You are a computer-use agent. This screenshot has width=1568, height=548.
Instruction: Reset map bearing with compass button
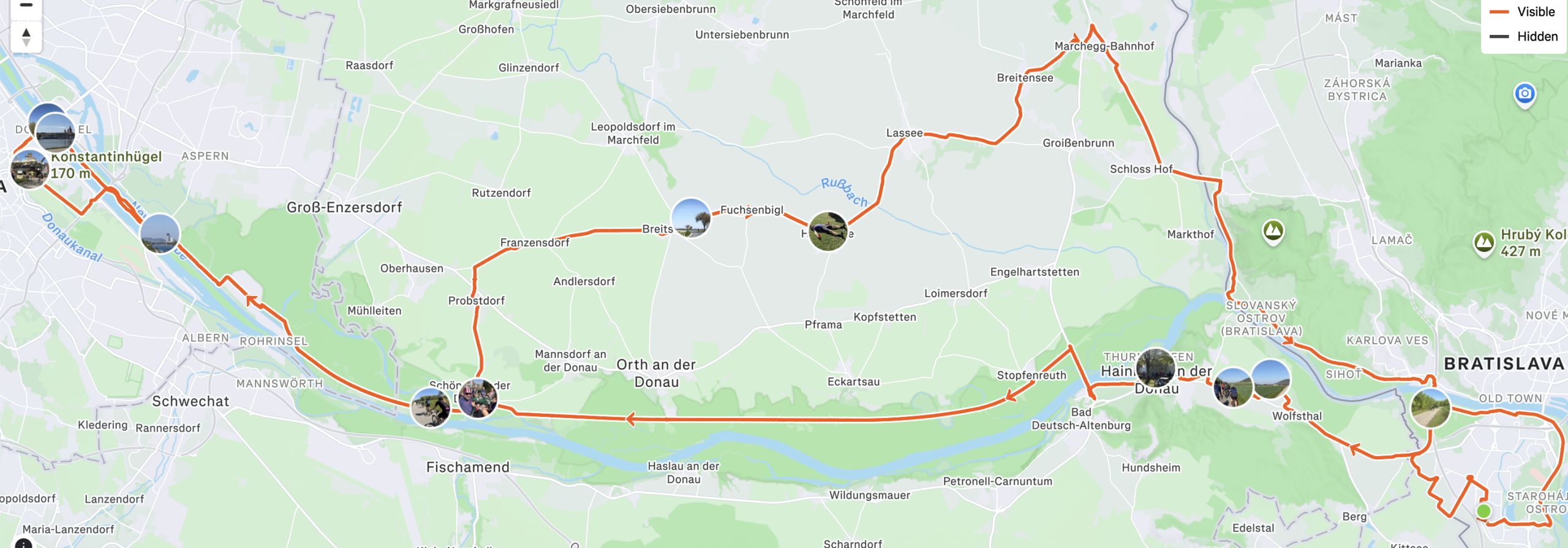[26, 37]
